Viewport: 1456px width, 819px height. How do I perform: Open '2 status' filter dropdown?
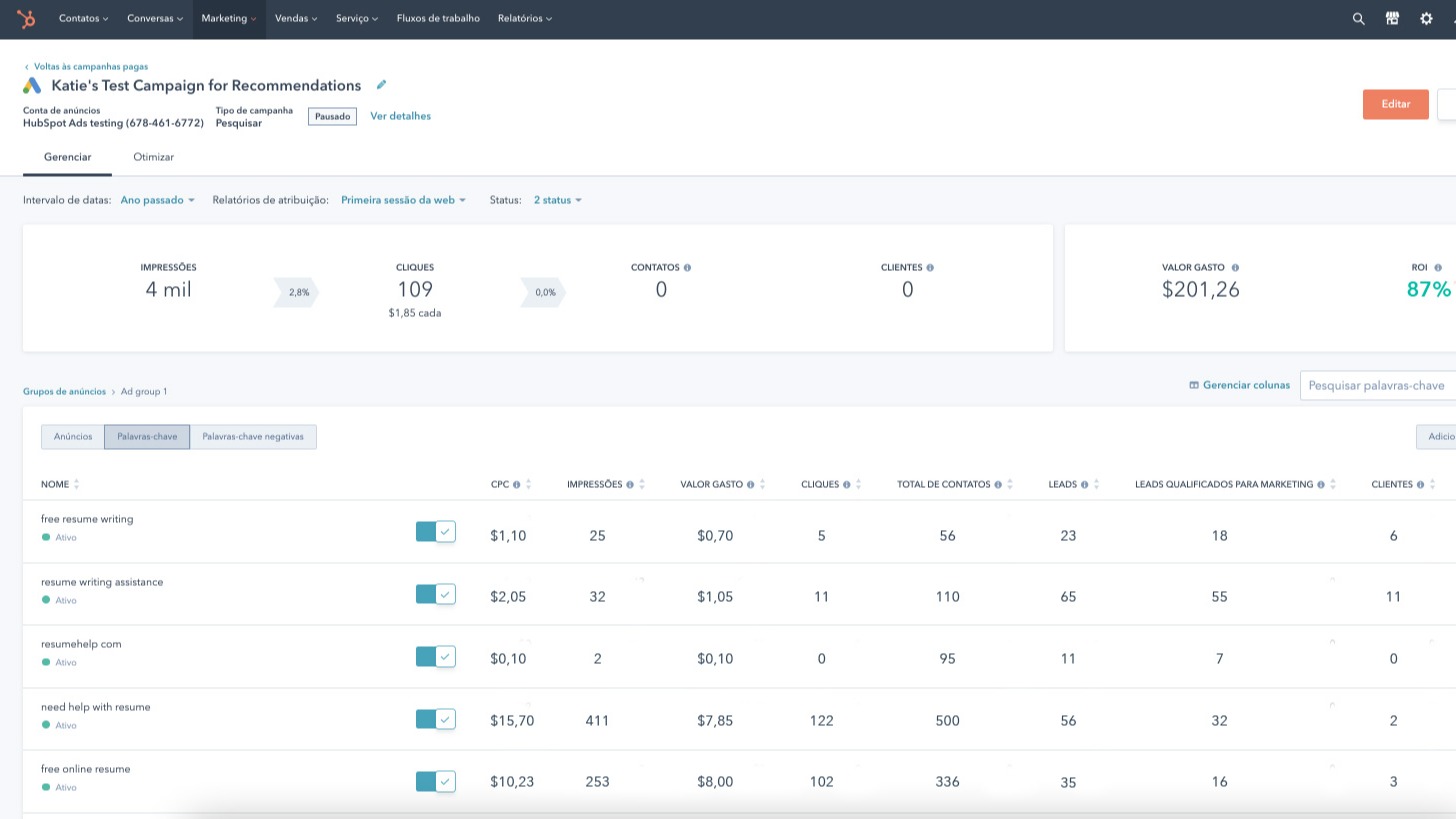558,200
